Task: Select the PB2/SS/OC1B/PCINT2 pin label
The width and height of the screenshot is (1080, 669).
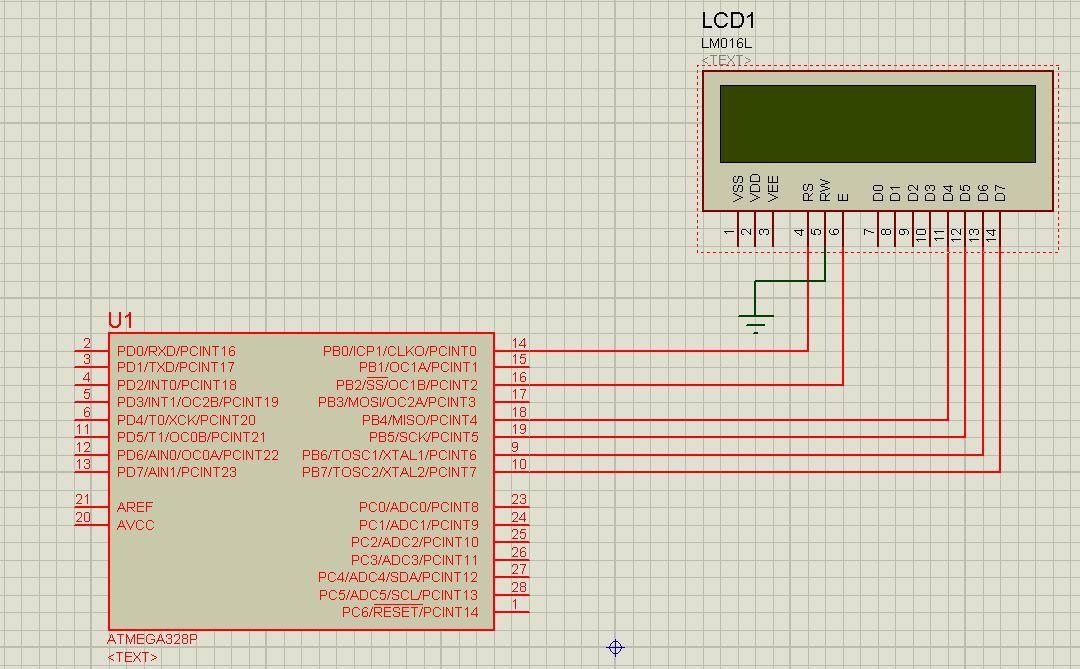Action: pos(406,385)
